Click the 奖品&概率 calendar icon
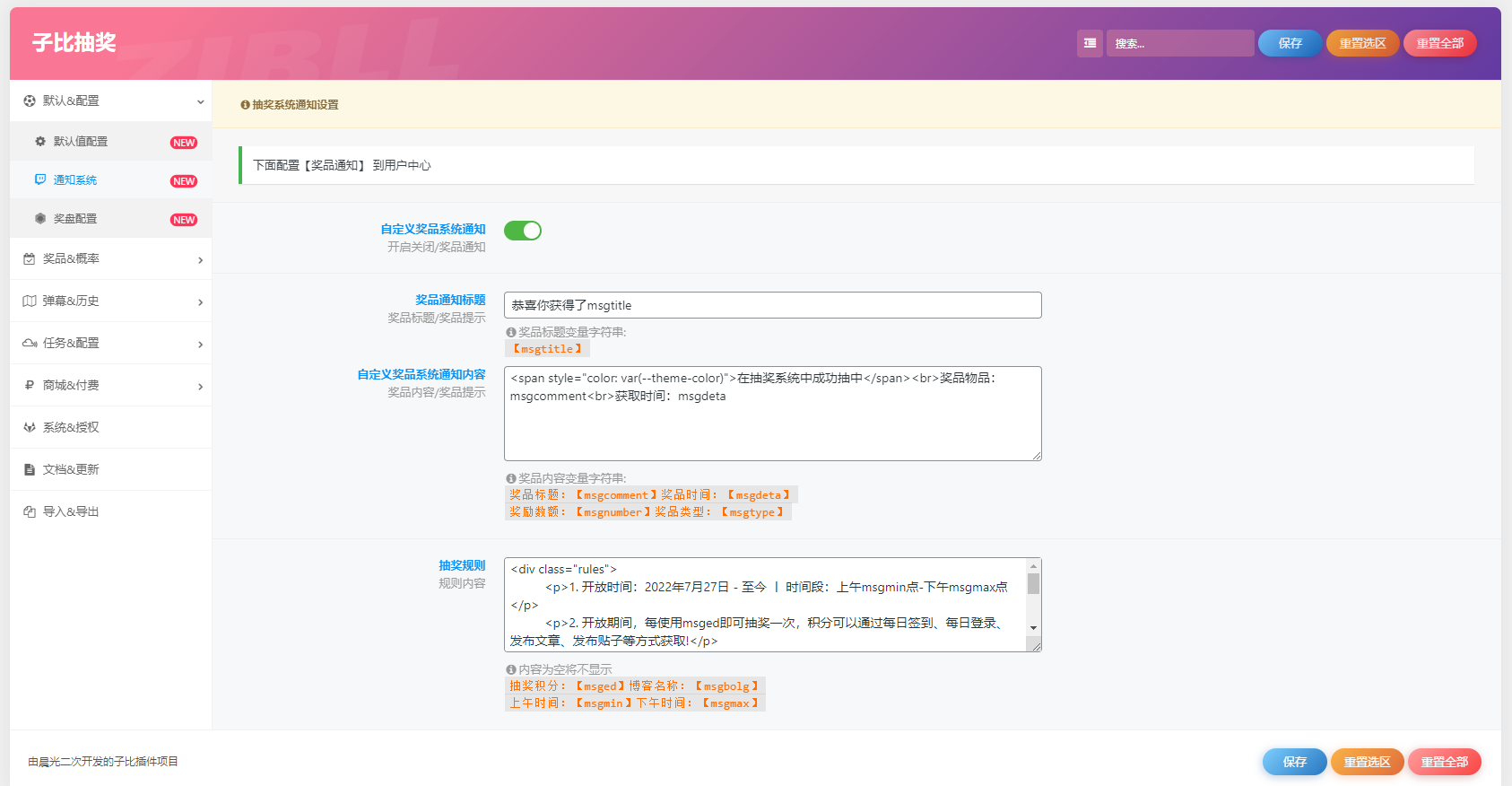Viewport: 1512px width, 786px height. tap(30, 259)
